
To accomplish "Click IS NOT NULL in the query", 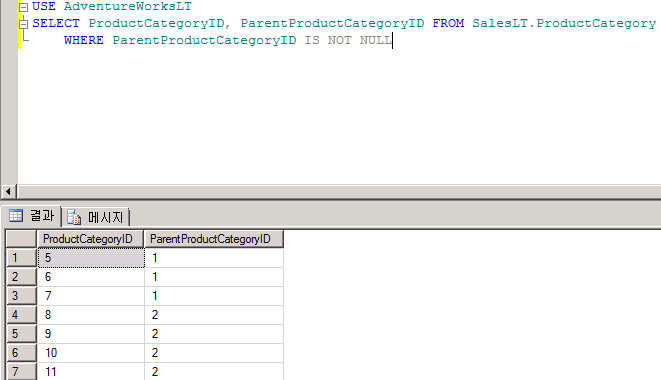I will 348,40.
